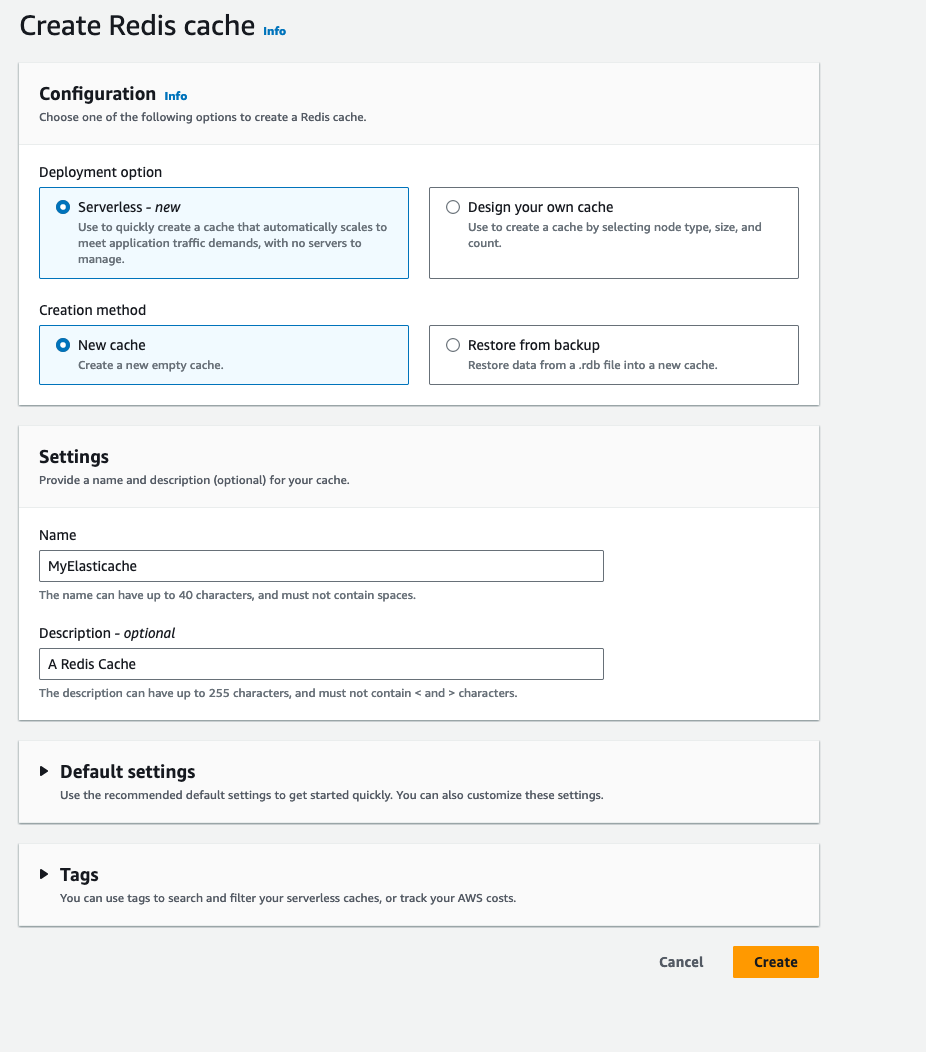Focus the Name field containing MyElasticache
The image size is (926, 1052).
click(x=321, y=566)
